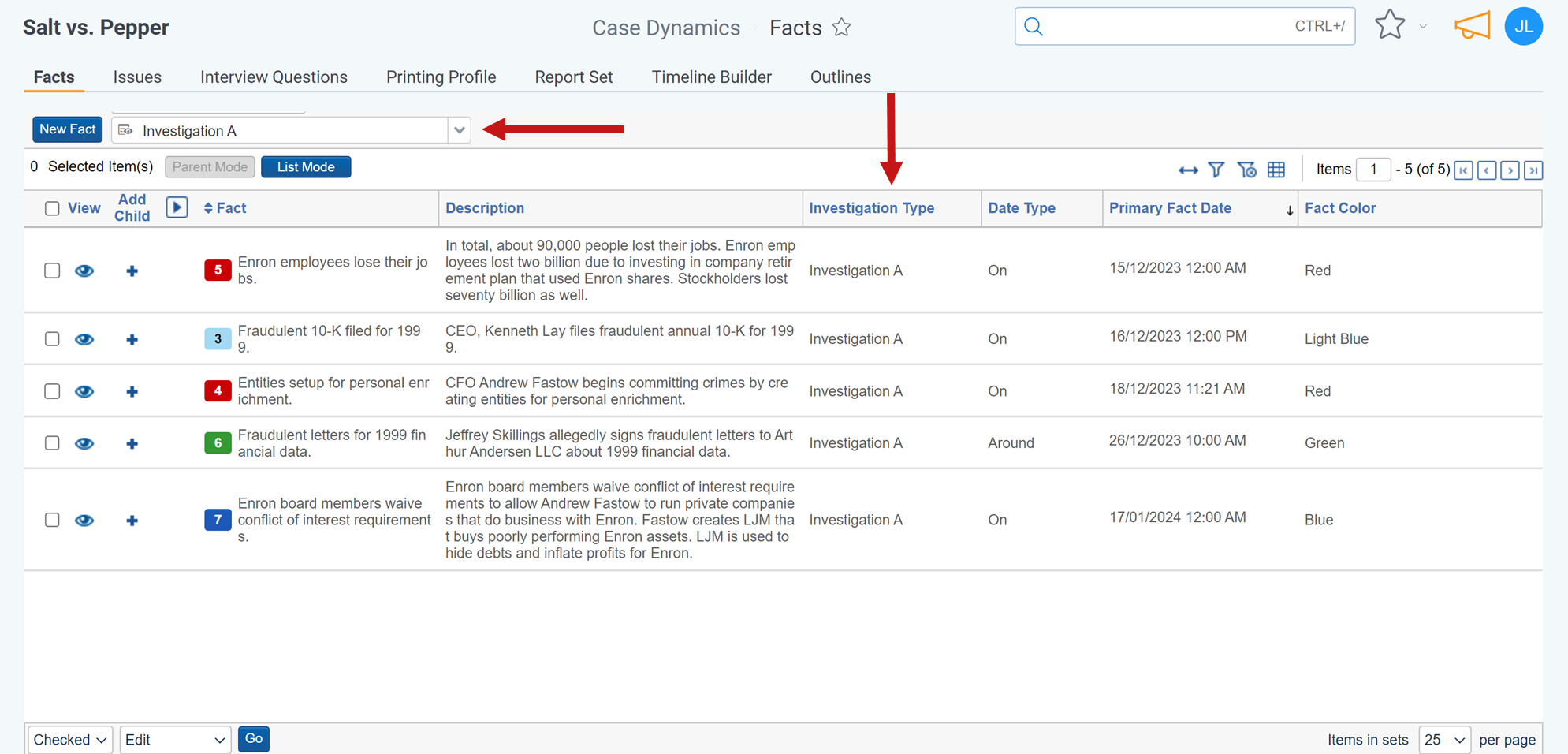
Task: Open the dropdown arrow beside the favorites star
Action: coord(1423,27)
